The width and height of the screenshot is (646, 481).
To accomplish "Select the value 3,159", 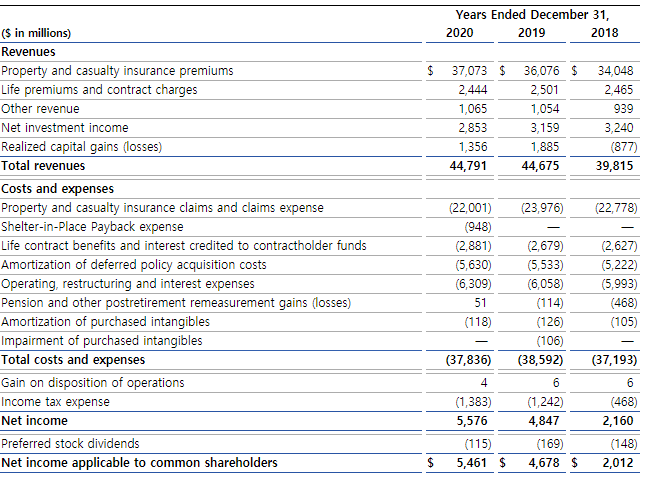I will [x=545, y=128].
